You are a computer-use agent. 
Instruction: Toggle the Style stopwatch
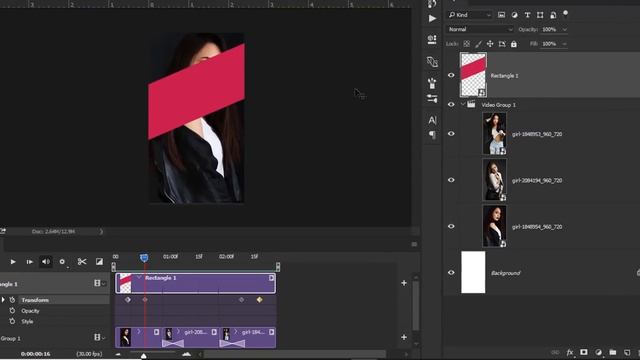[x=12, y=321]
